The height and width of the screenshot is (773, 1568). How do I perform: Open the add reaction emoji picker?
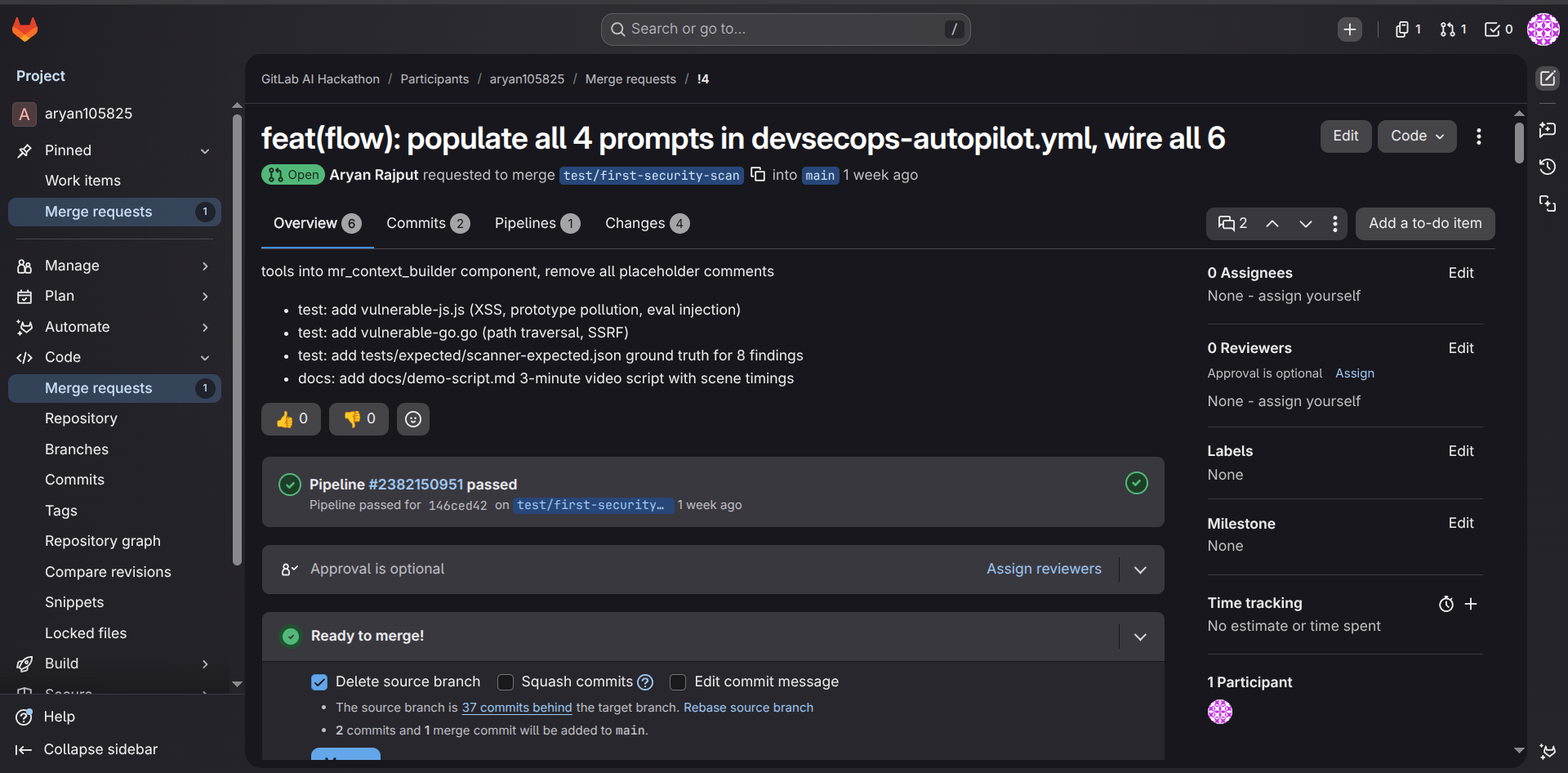coord(413,419)
